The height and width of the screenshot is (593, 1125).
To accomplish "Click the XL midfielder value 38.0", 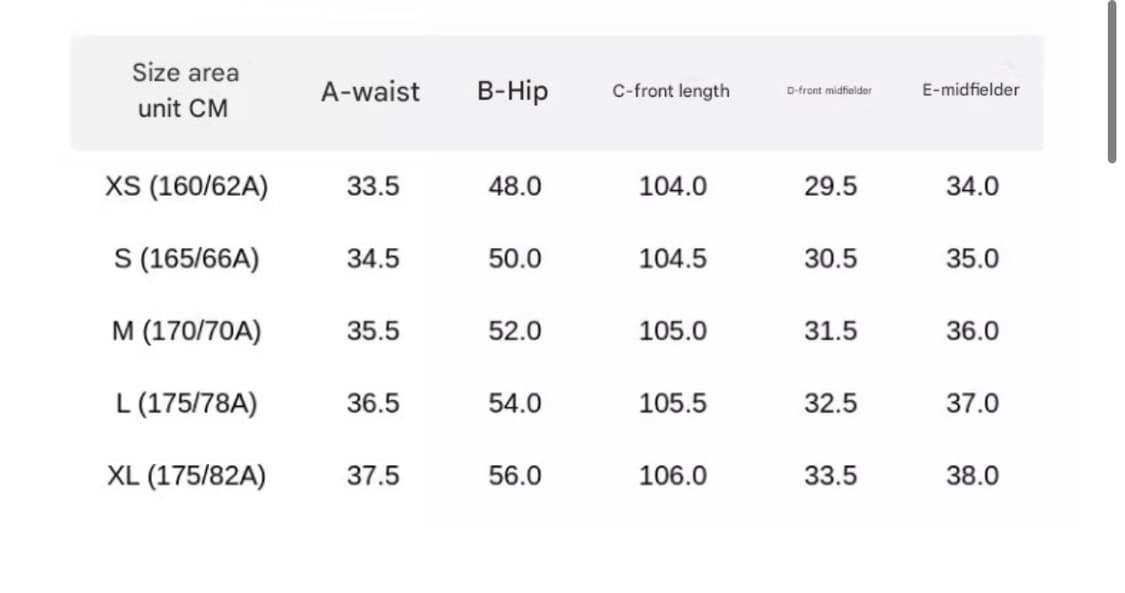I will pos(972,476).
